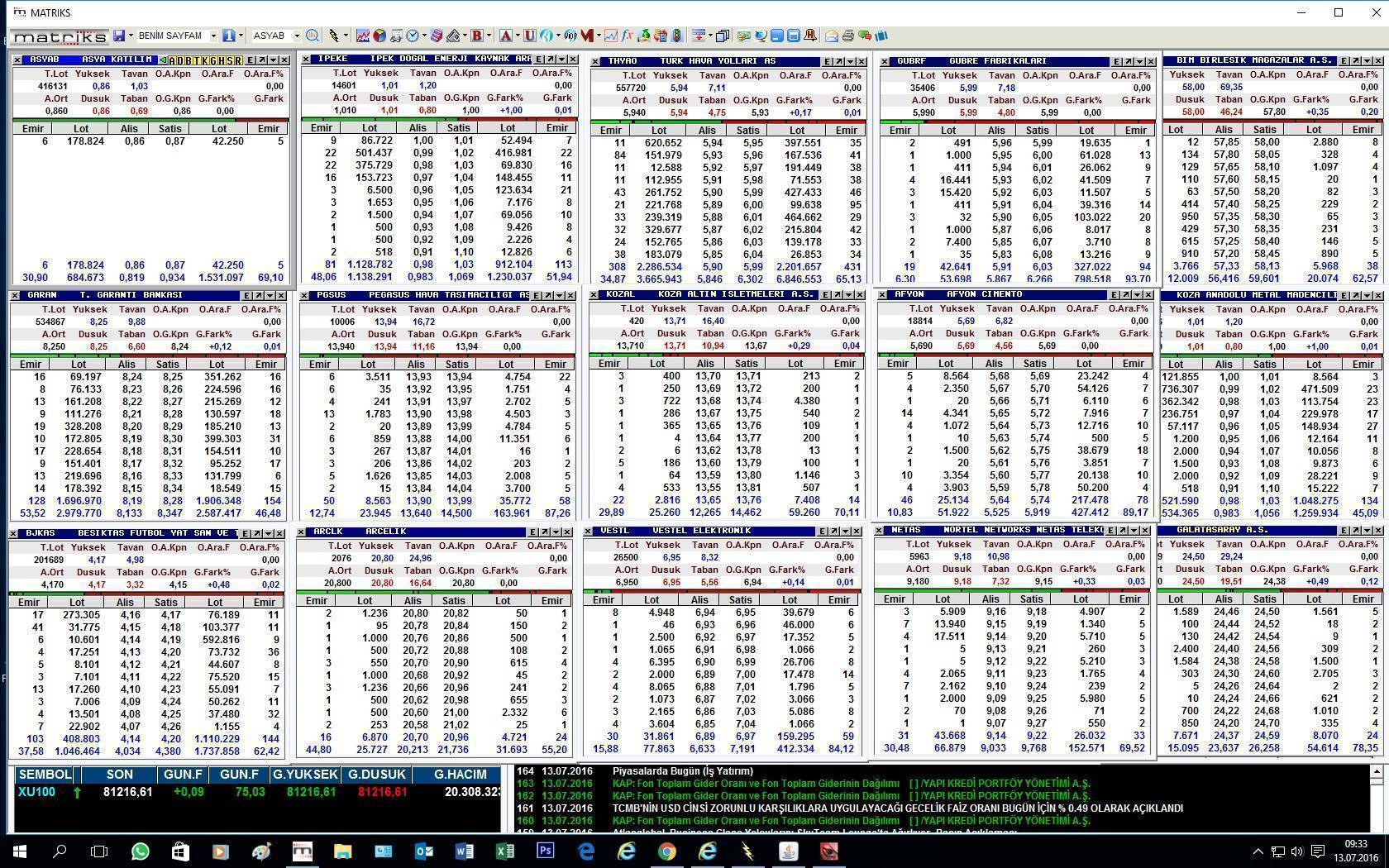1389x868 pixels.
Task: Open the pie chart icon in toolbar
Action: (379, 36)
